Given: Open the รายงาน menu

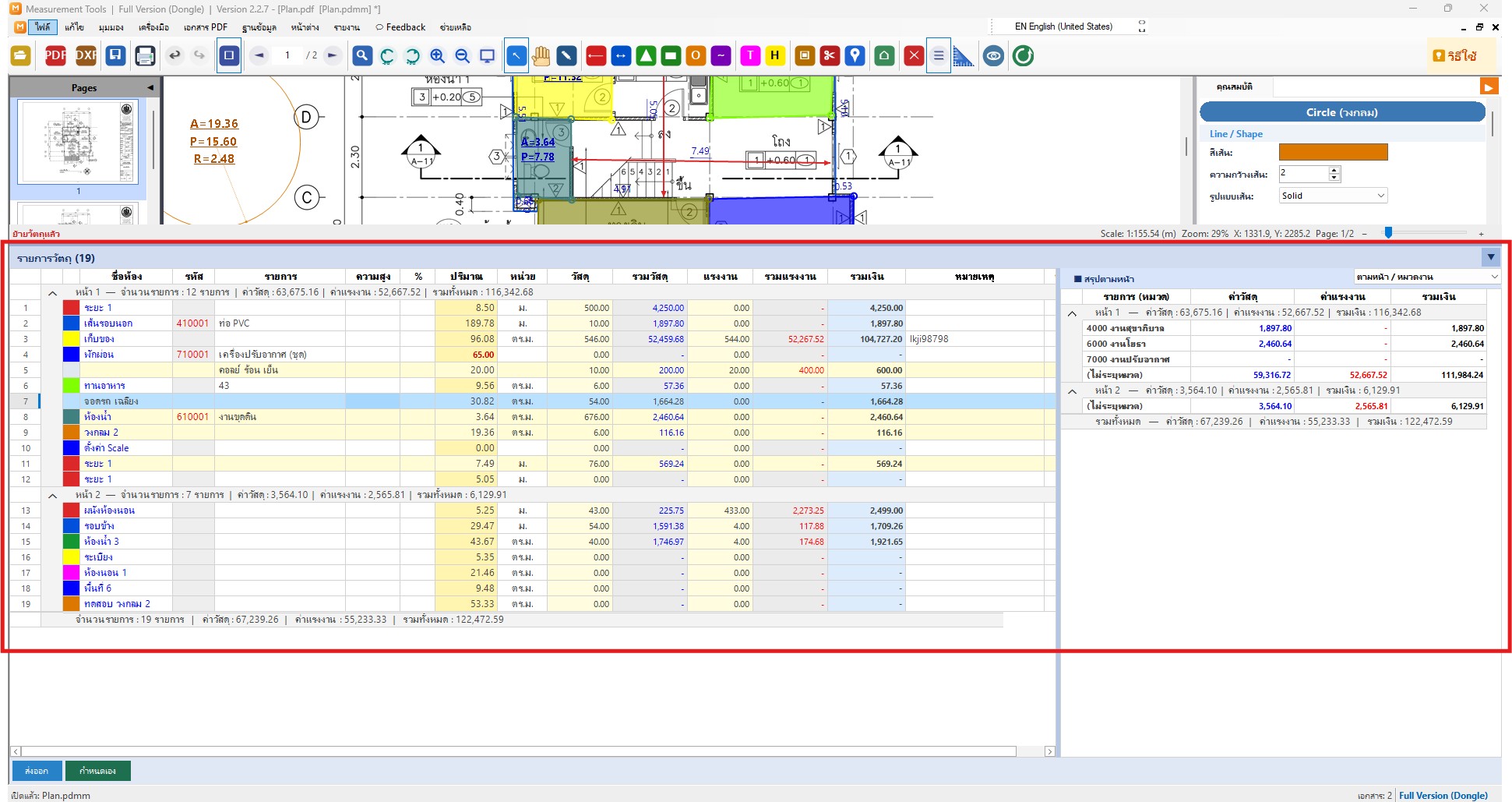Looking at the screenshot, I should tap(347, 27).
